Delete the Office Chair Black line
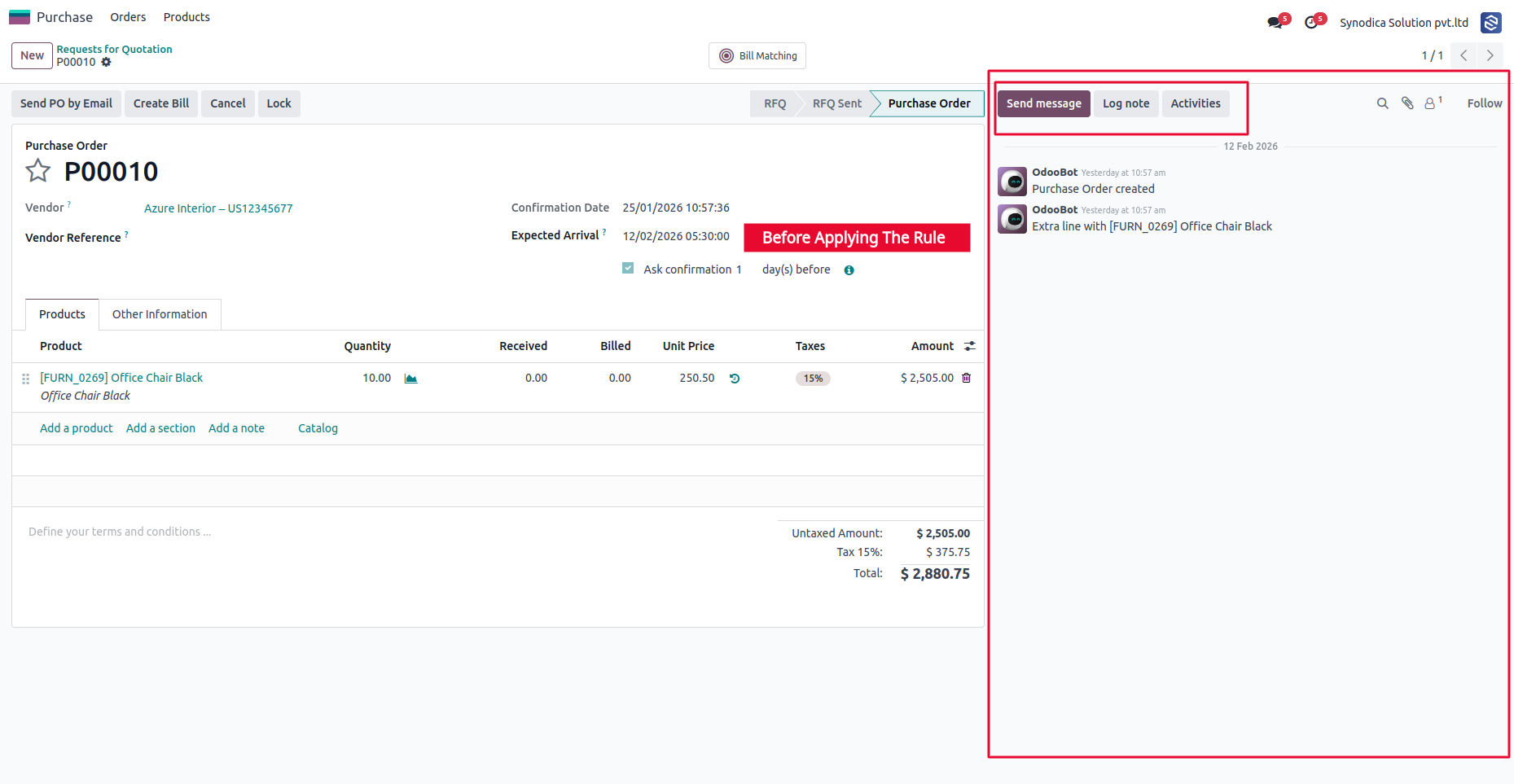The height and width of the screenshot is (784, 1514). tap(967, 378)
